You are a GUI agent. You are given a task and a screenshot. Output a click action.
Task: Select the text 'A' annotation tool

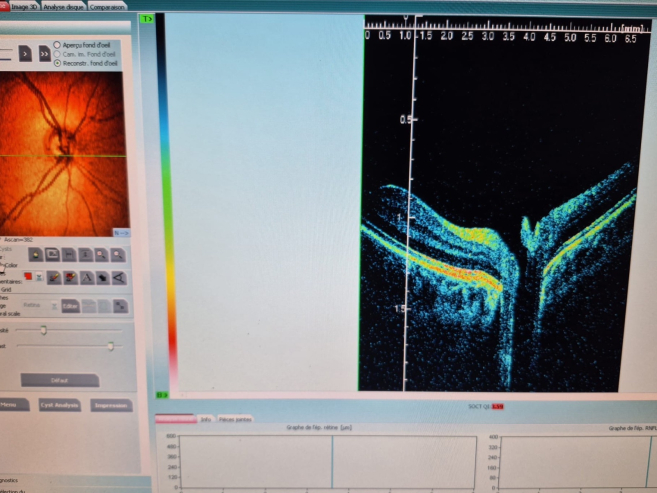click(87, 277)
